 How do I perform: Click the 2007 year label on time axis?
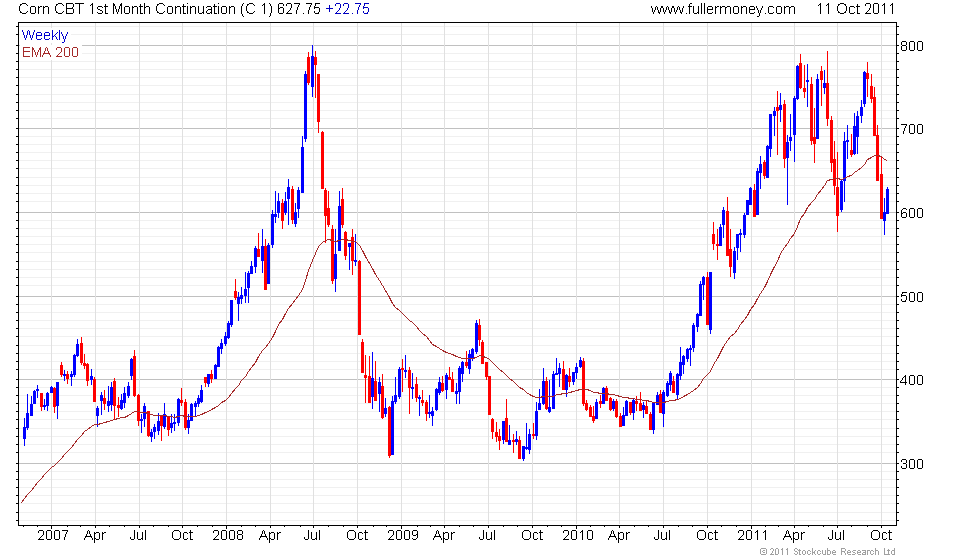click(x=52, y=535)
